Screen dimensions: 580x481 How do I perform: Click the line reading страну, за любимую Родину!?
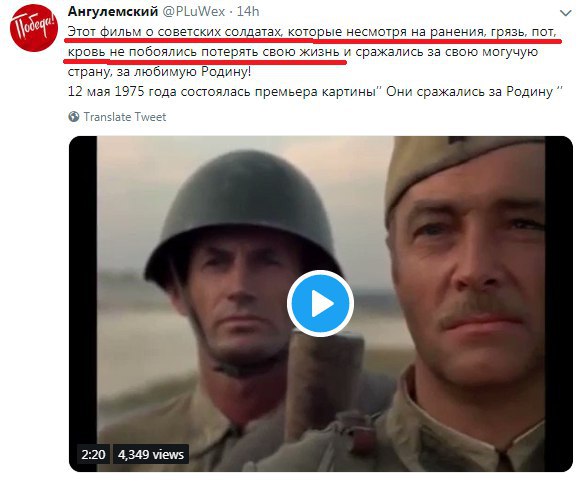tap(159, 71)
